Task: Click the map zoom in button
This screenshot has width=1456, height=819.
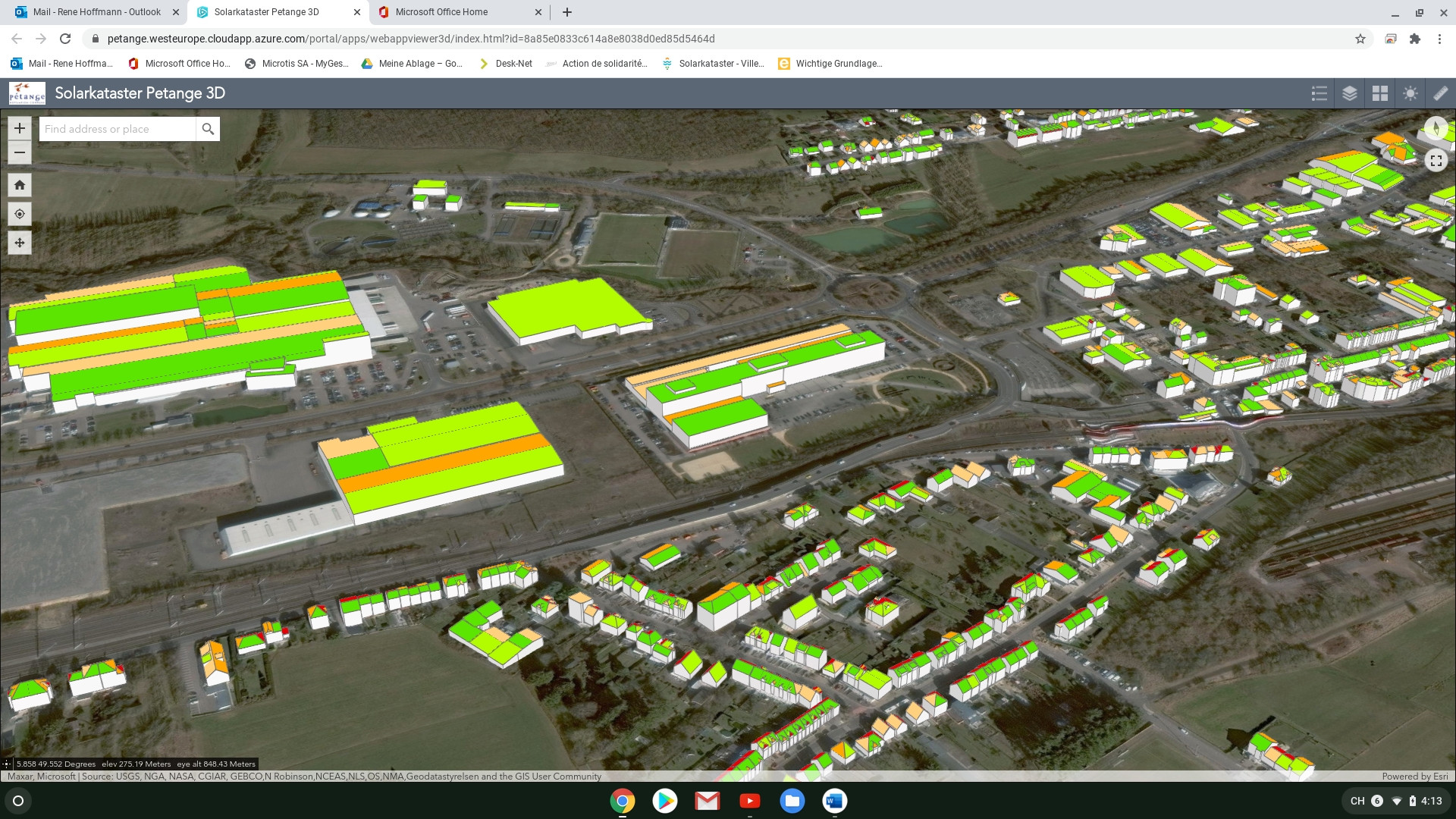Action: [x=20, y=128]
